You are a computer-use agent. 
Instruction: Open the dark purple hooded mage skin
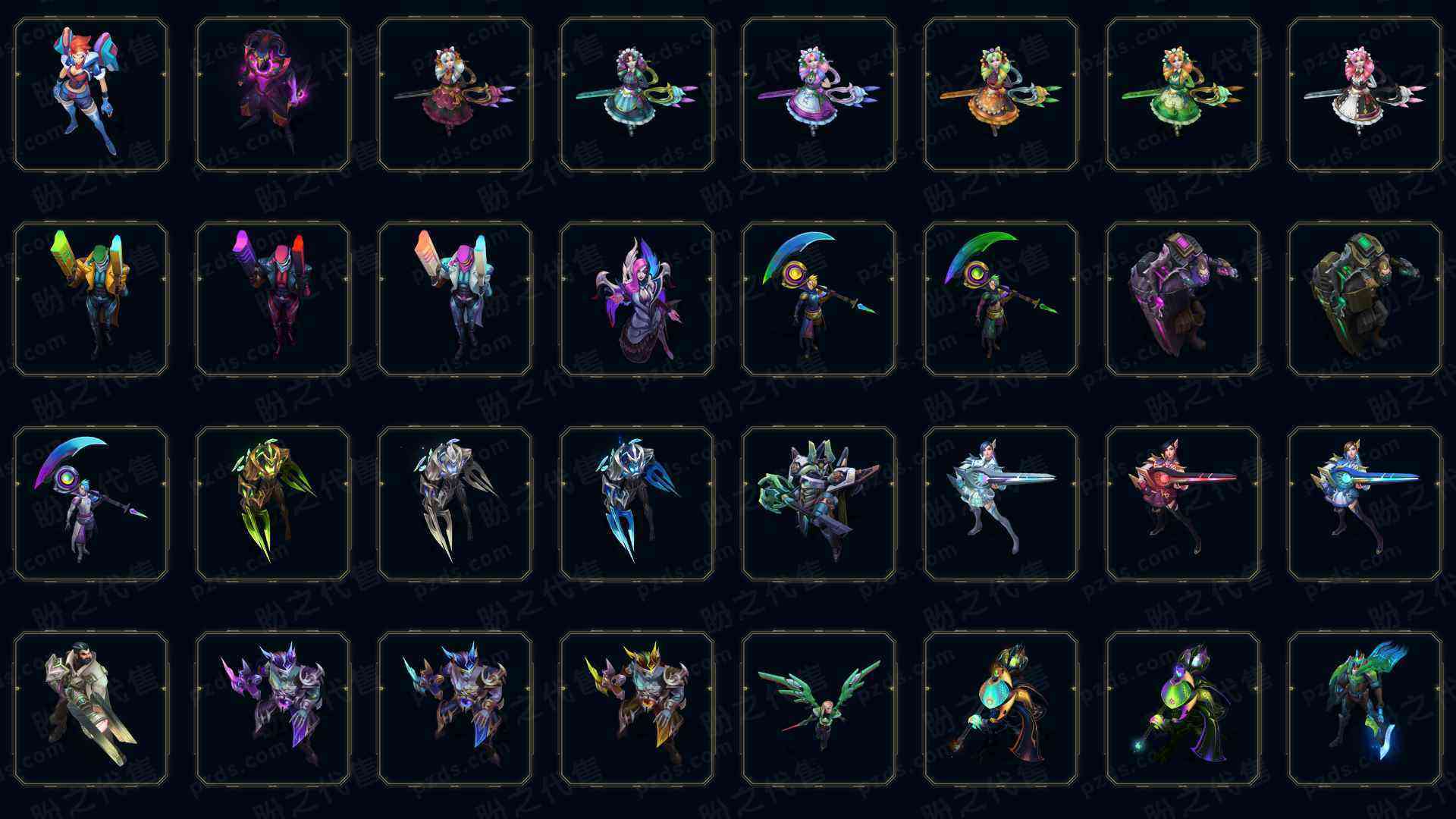[x=273, y=94]
